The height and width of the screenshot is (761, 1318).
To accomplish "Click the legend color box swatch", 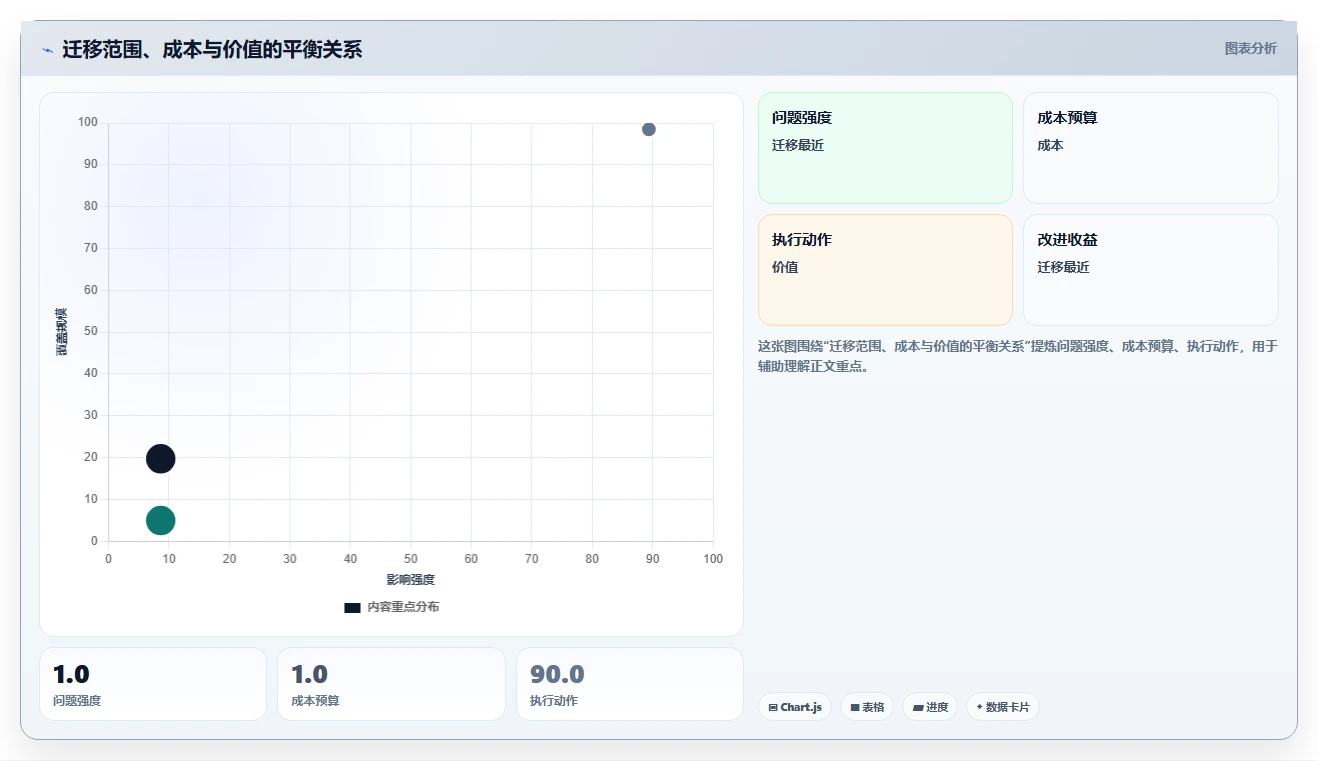I will [352, 608].
